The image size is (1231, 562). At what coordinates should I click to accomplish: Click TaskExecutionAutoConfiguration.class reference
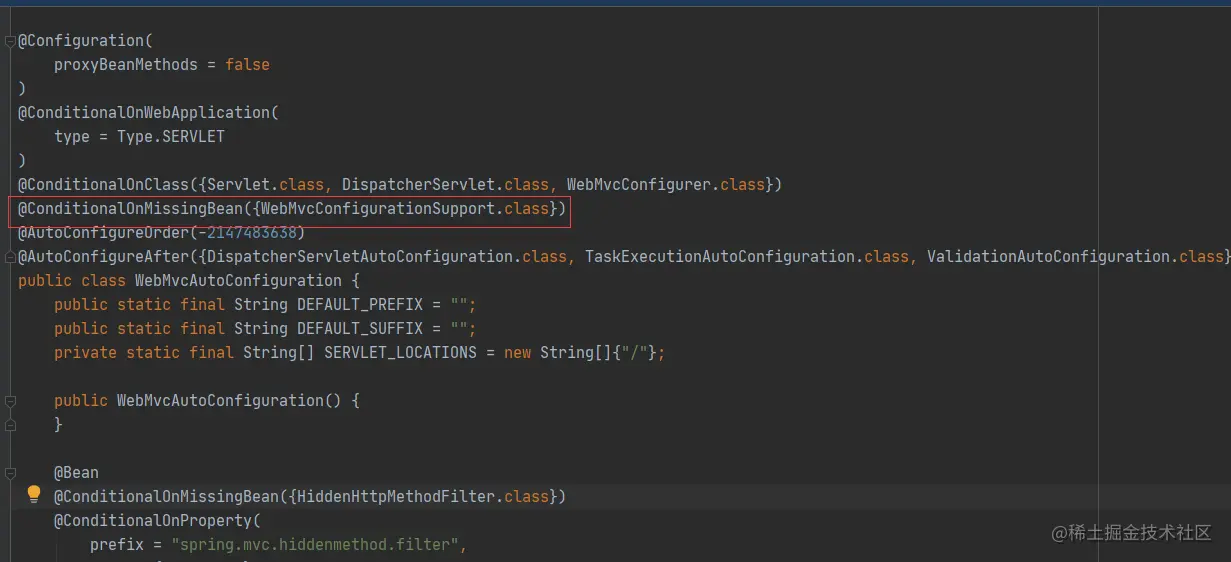coord(747,257)
